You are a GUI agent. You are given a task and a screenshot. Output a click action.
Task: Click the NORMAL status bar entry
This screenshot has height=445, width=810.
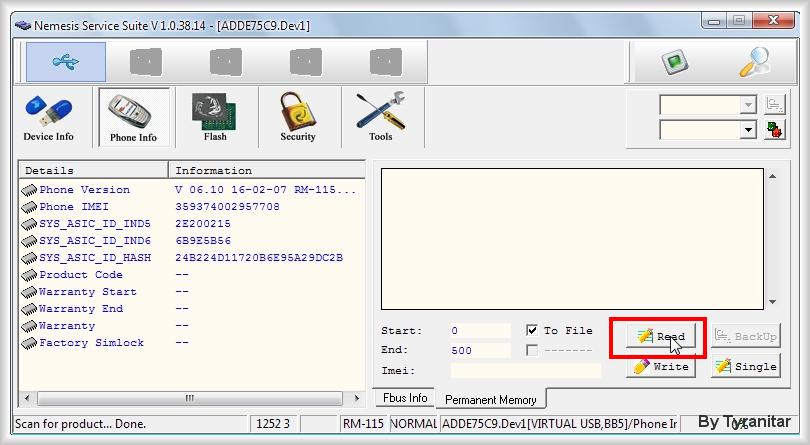click(x=413, y=424)
